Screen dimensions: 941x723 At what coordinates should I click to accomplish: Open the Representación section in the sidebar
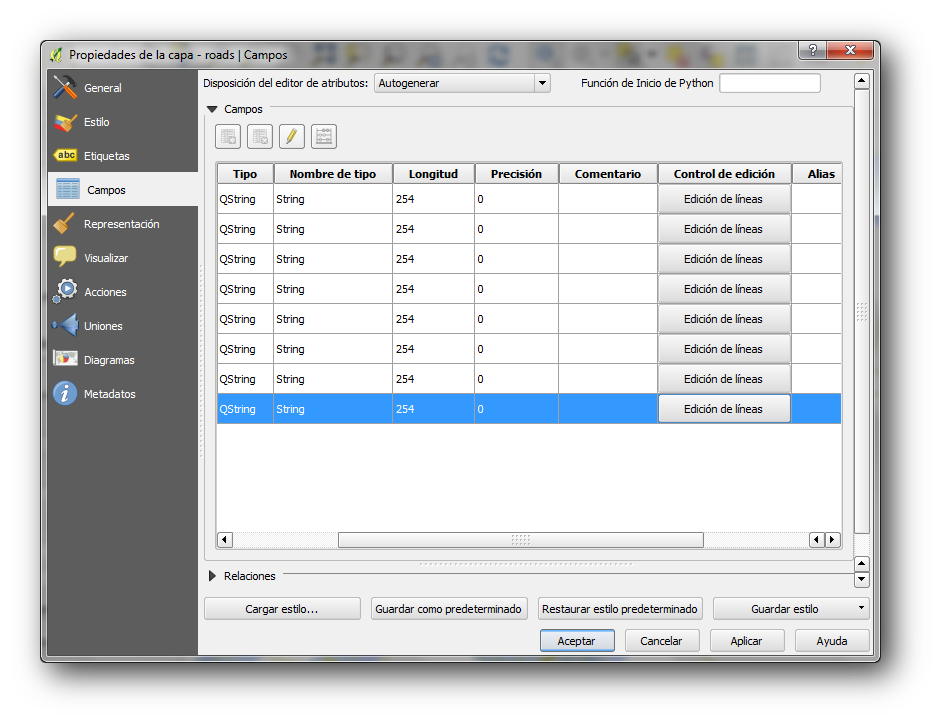[x=122, y=224]
